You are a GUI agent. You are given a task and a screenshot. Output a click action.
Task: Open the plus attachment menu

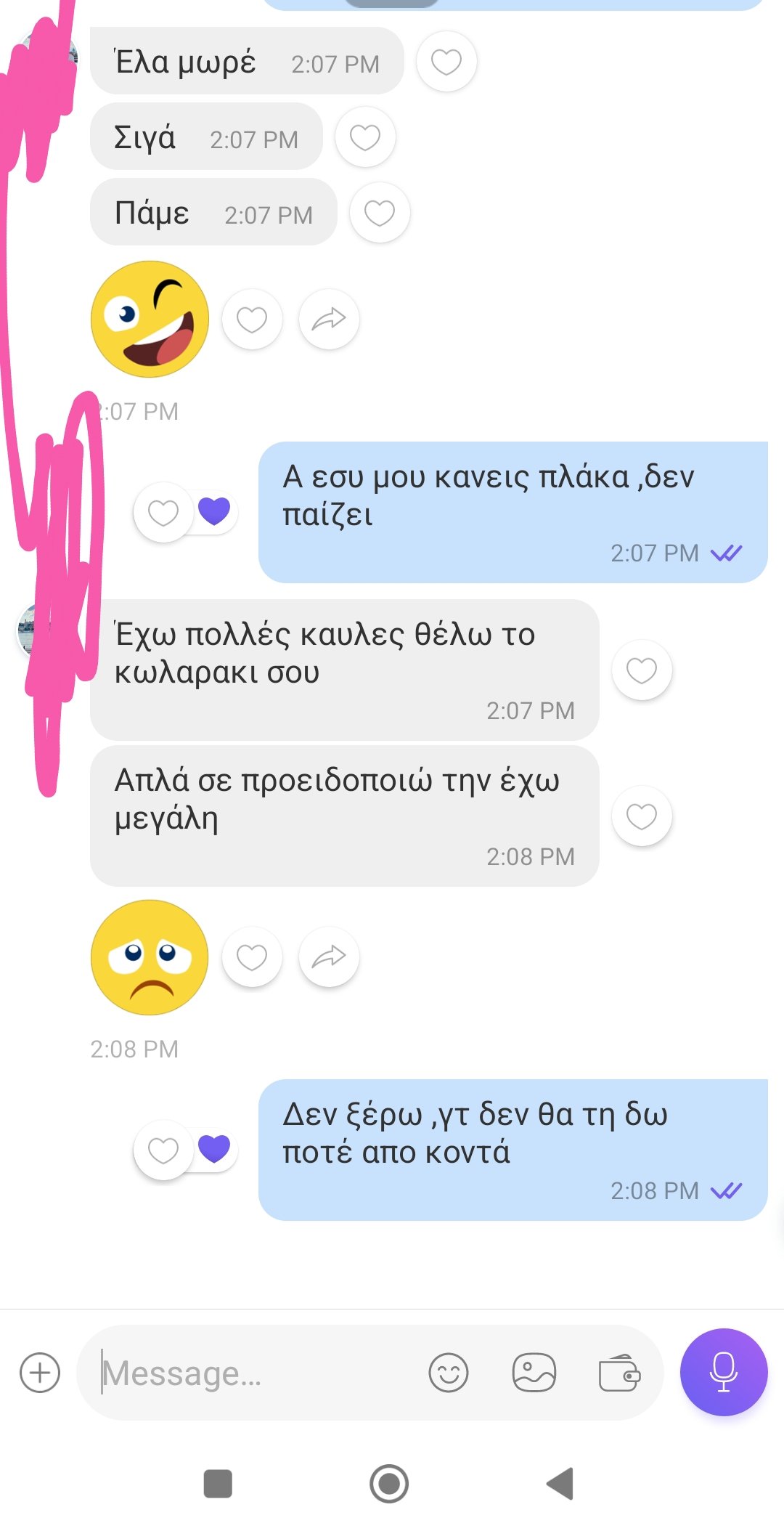coord(40,1373)
